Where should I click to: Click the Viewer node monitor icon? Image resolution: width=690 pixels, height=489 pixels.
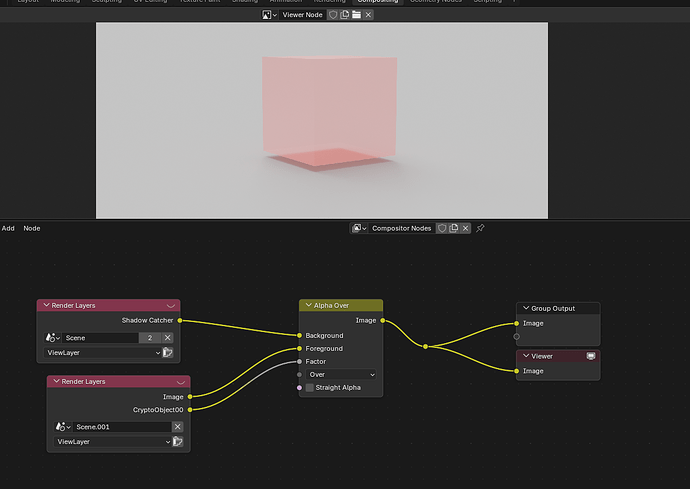click(591, 356)
